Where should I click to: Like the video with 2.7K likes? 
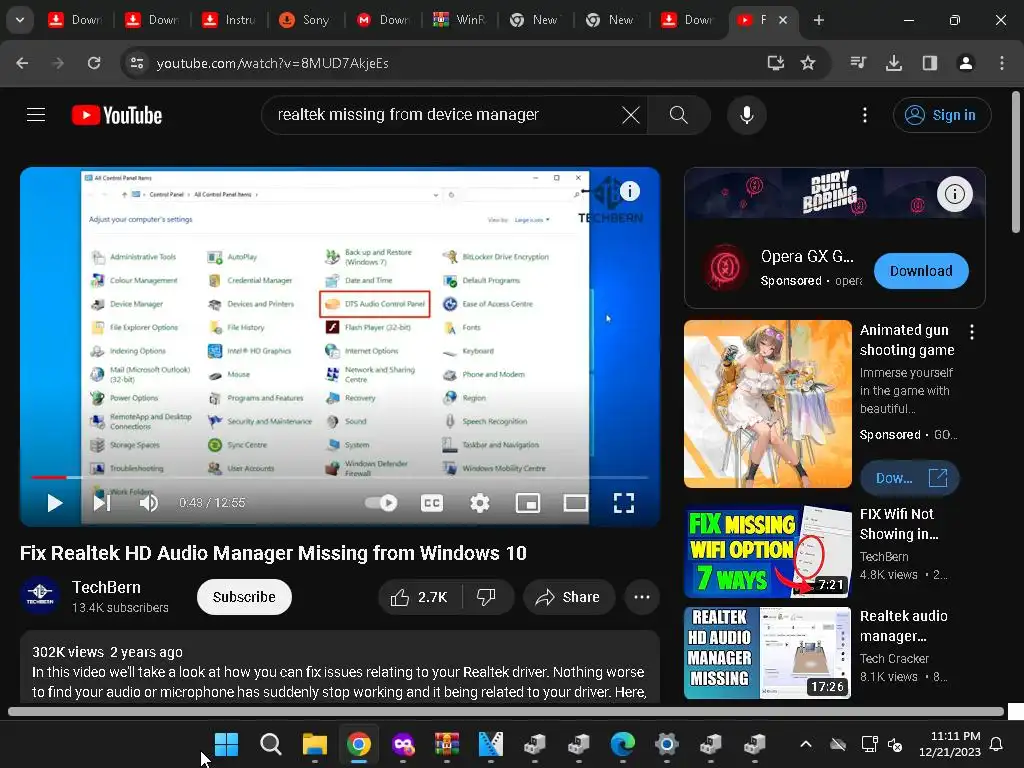(x=419, y=597)
